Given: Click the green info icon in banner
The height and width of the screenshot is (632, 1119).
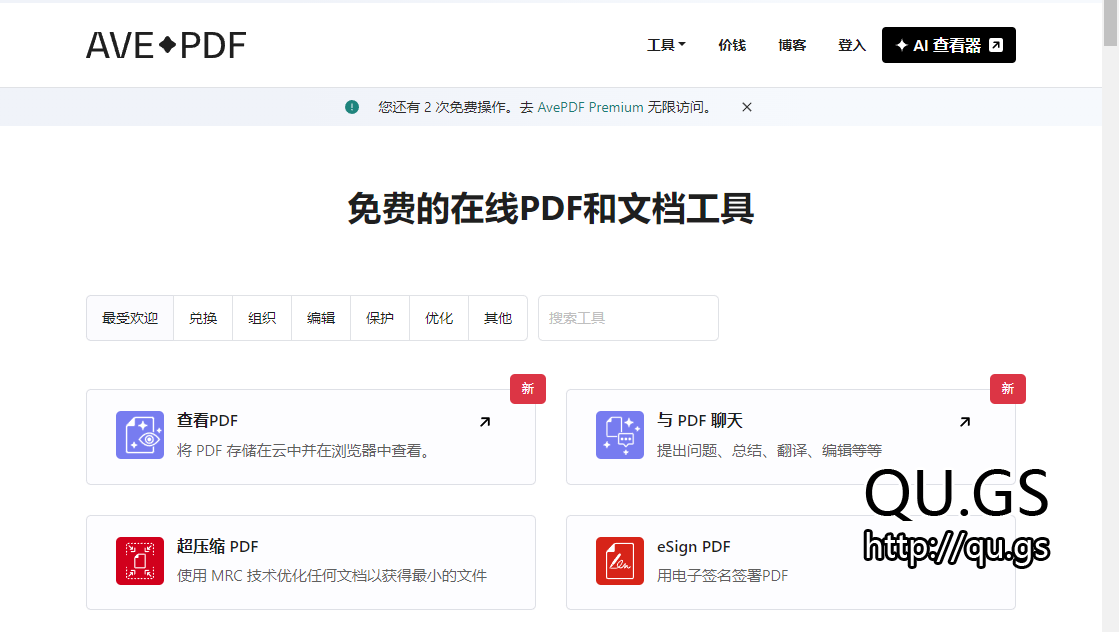Looking at the screenshot, I should (x=352, y=107).
